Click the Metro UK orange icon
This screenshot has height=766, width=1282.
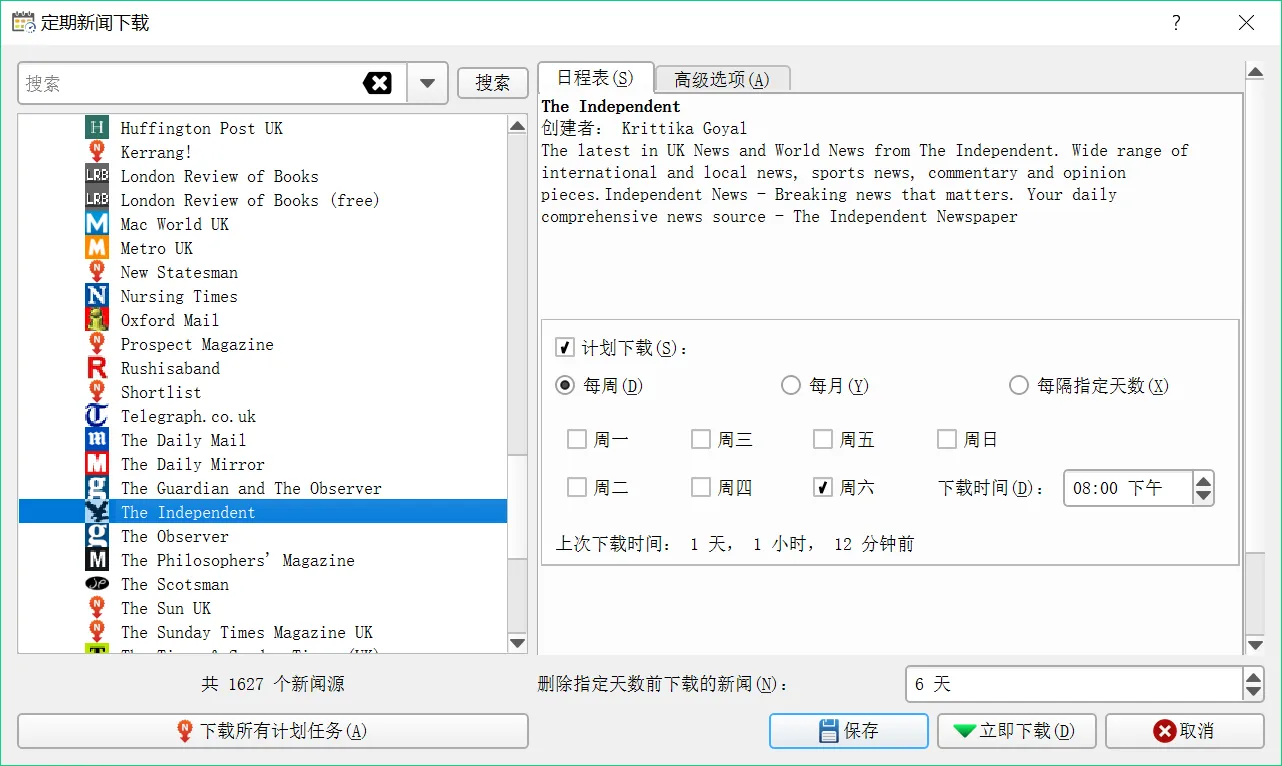coord(97,248)
